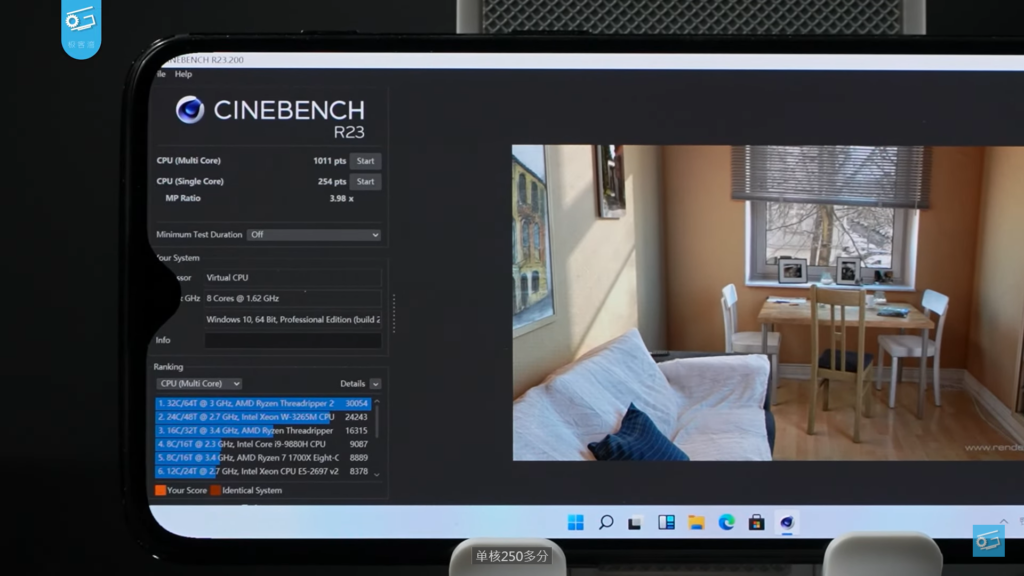Open the CPU (Multi Core) ranking dropdown
This screenshot has width=1024, height=576.
coord(199,383)
